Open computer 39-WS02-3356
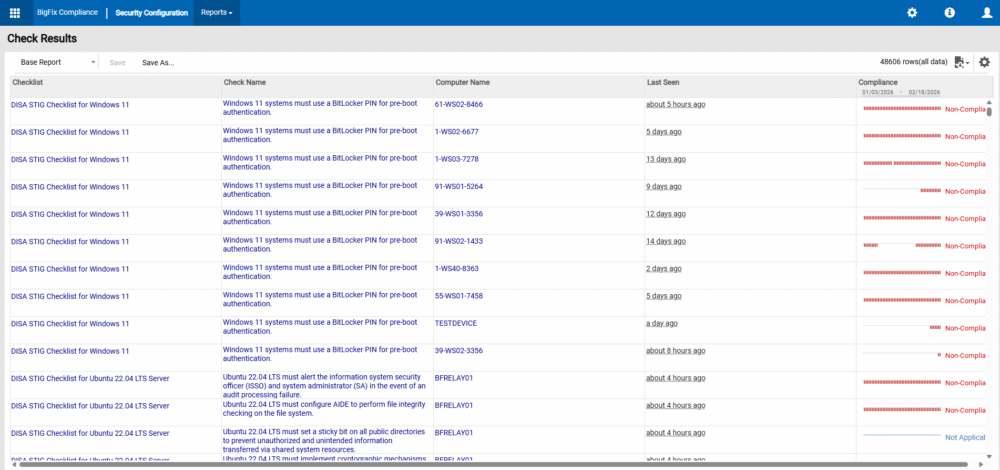Screen dimensions: 1000x470 (459, 351)
